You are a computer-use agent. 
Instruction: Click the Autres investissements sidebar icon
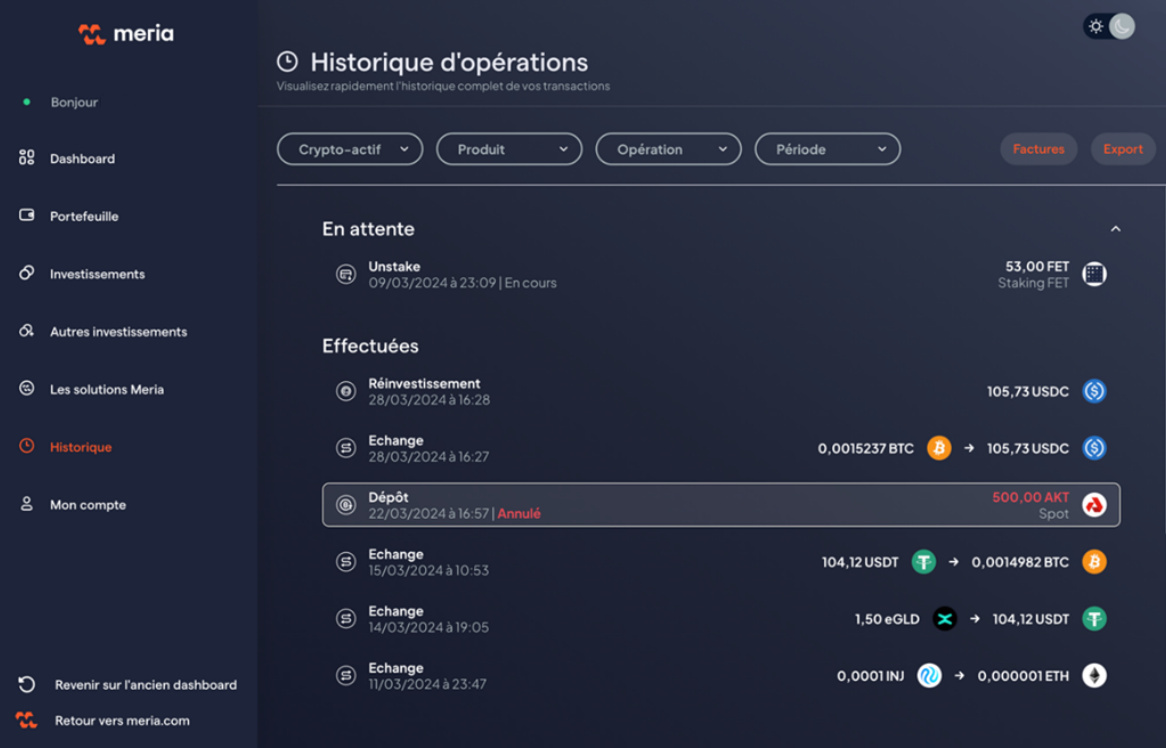(x=27, y=331)
